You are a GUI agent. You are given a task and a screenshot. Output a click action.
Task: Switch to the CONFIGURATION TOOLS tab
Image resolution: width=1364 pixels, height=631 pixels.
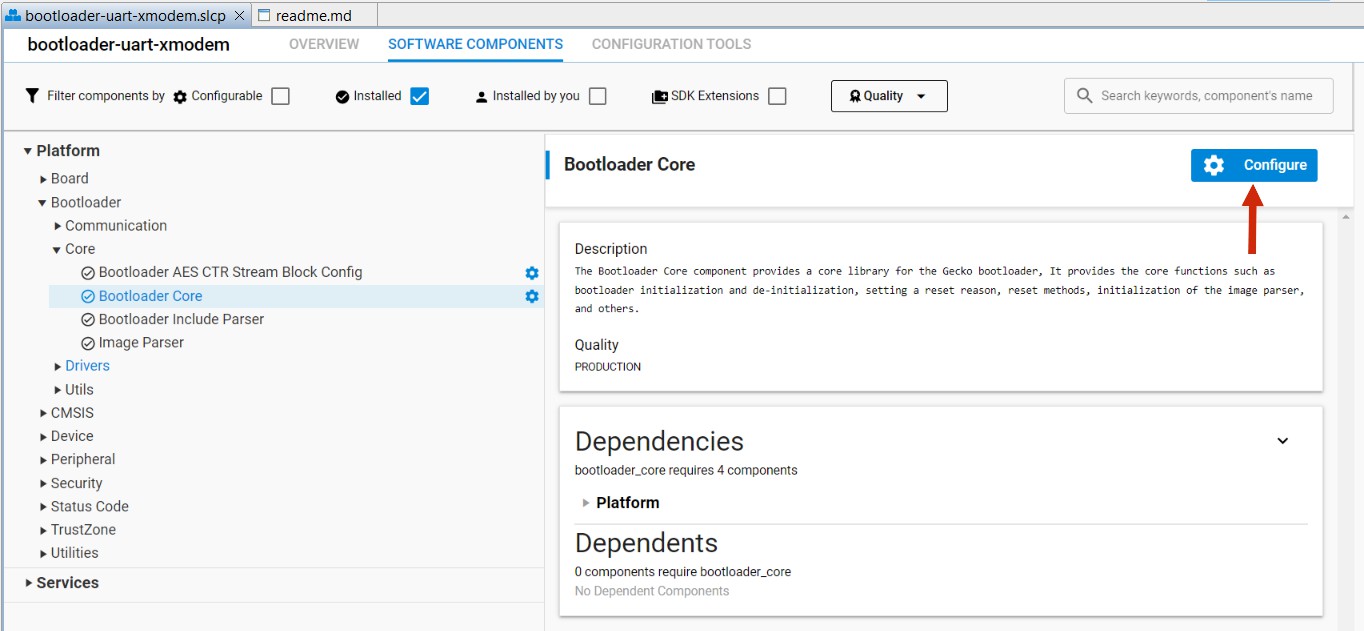[671, 44]
